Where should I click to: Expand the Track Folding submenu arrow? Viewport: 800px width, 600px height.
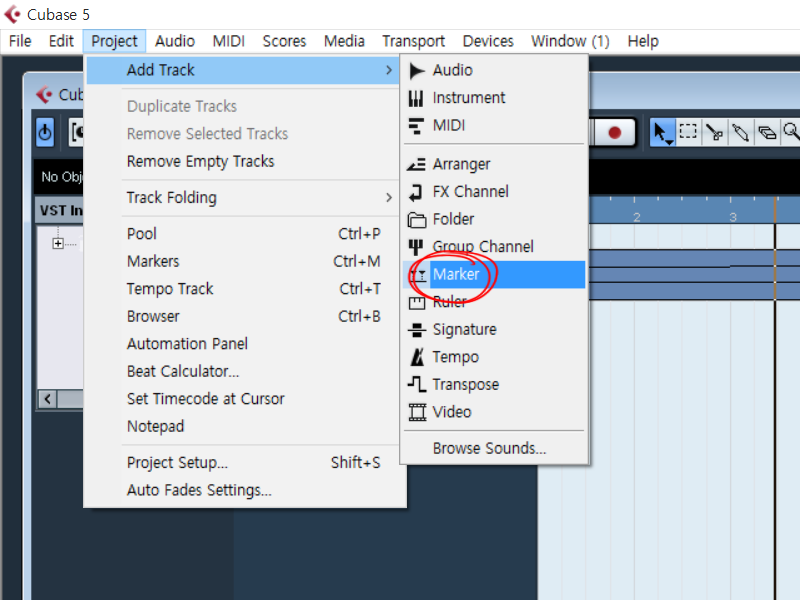click(x=389, y=197)
